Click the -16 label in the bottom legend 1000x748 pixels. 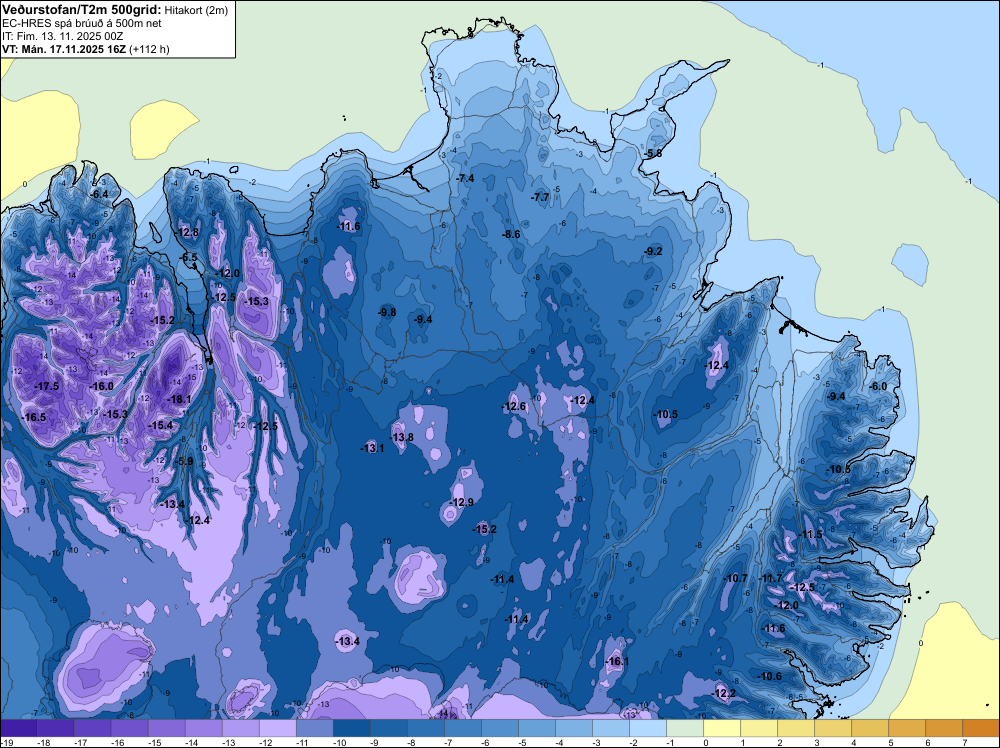(117, 742)
